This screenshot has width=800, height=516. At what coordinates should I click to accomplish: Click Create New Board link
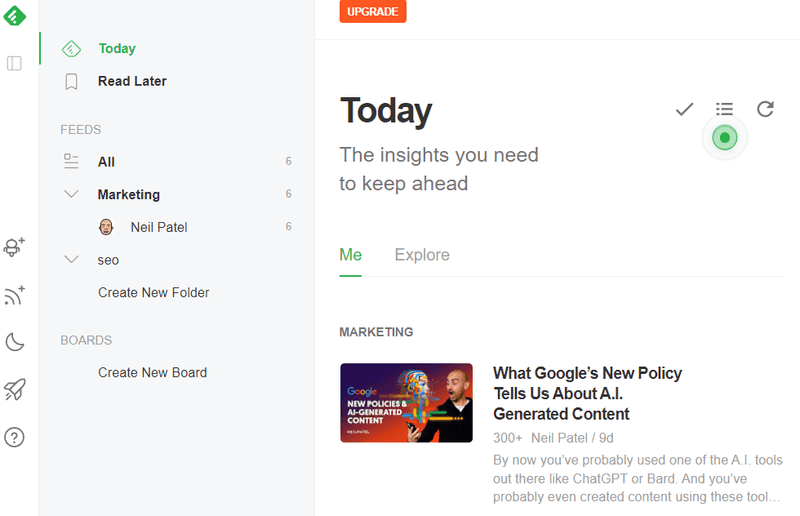(x=152, y=373)
